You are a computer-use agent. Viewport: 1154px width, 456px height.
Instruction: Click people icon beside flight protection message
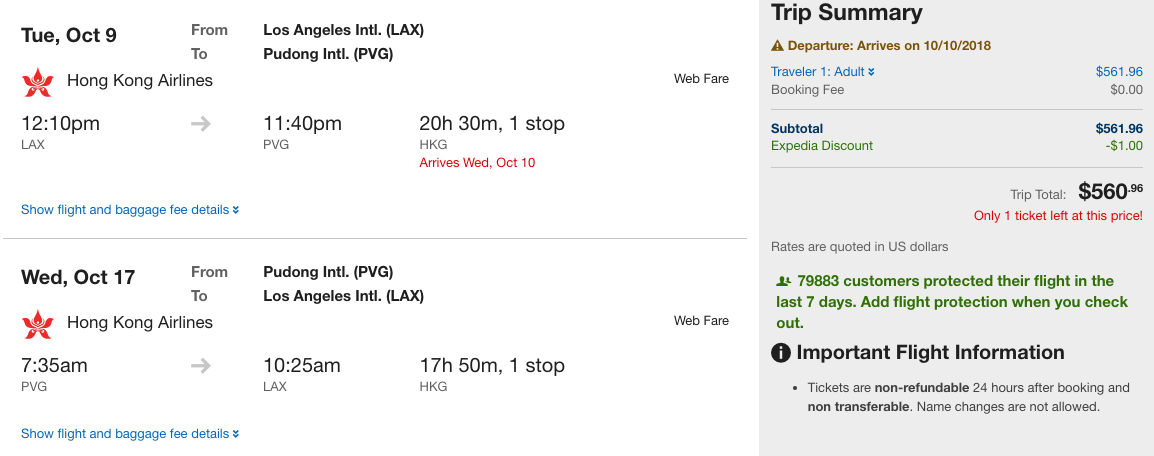[783, 282]
